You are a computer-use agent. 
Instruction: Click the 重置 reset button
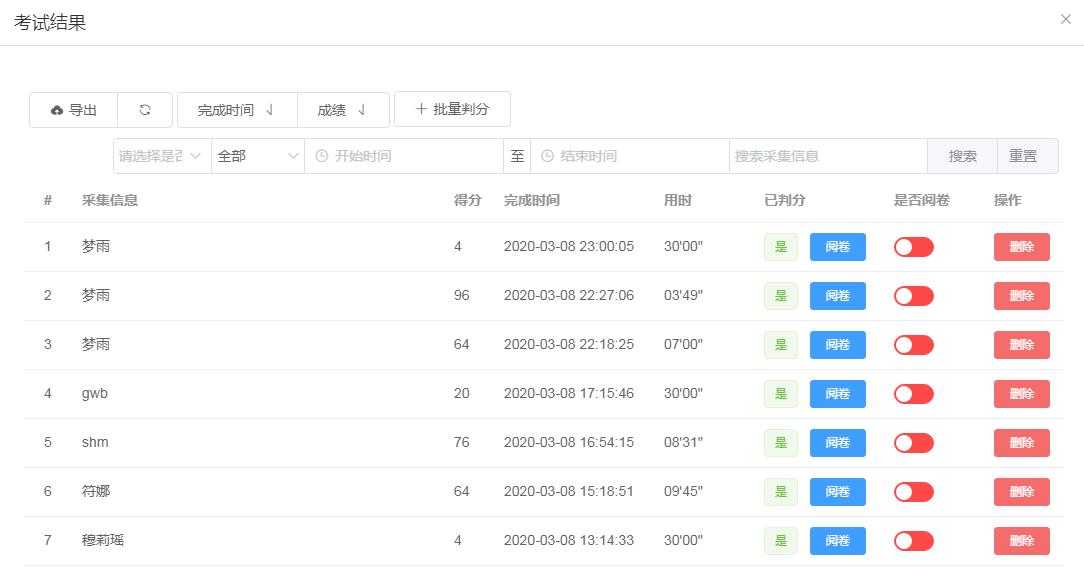click(1027, 156)
